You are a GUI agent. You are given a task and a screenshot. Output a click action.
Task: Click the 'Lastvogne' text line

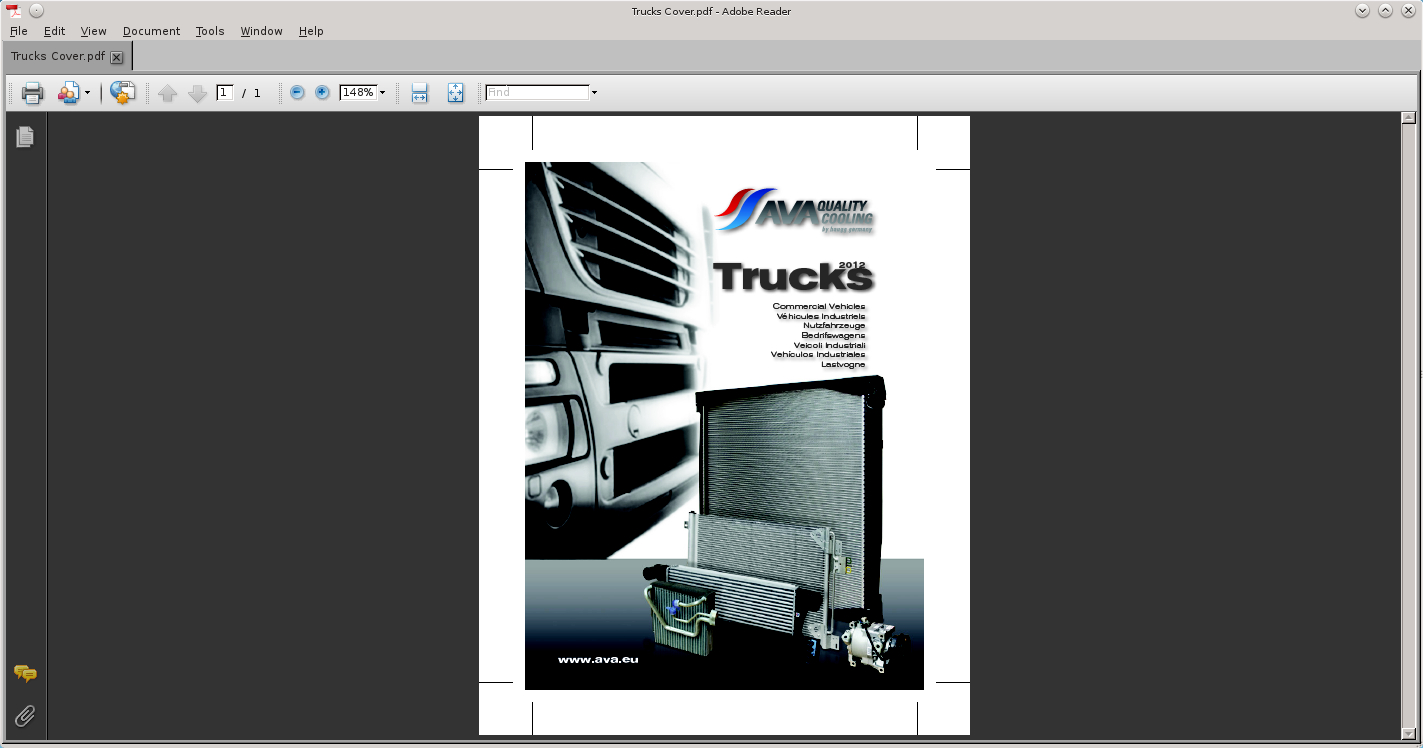[x=843, y=364]
